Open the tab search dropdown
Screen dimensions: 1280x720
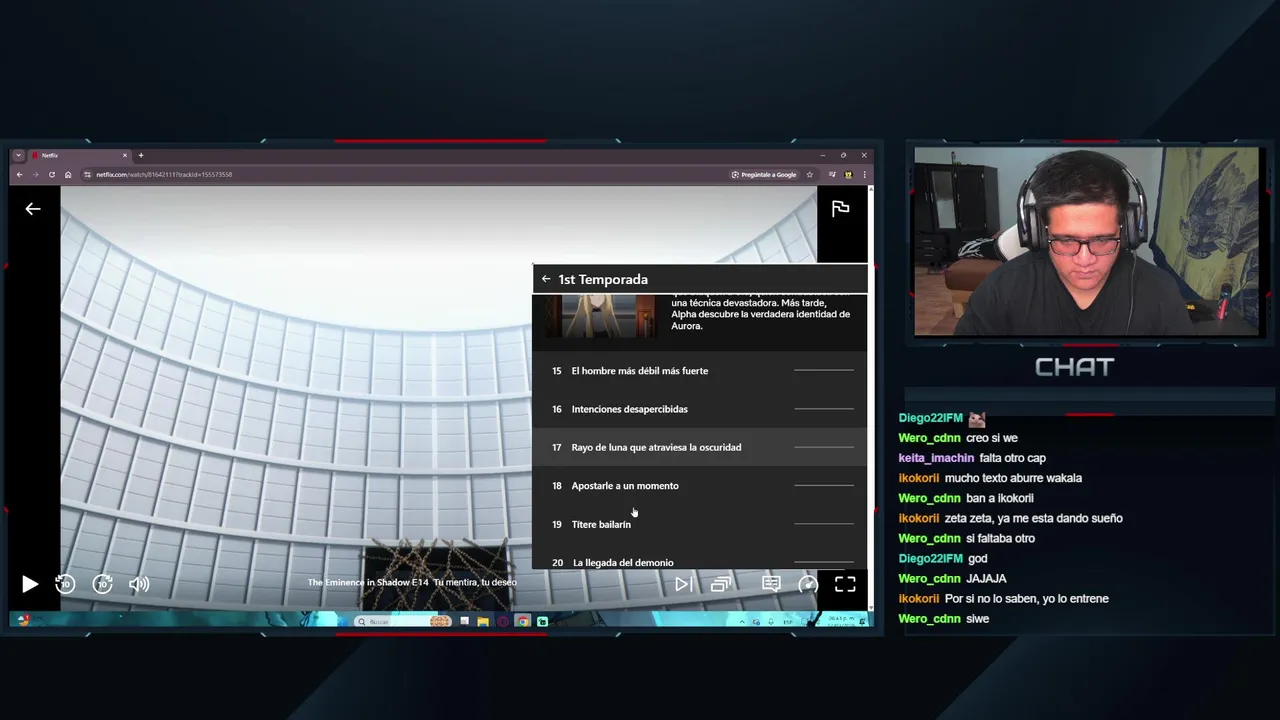(x=17, y=155)
